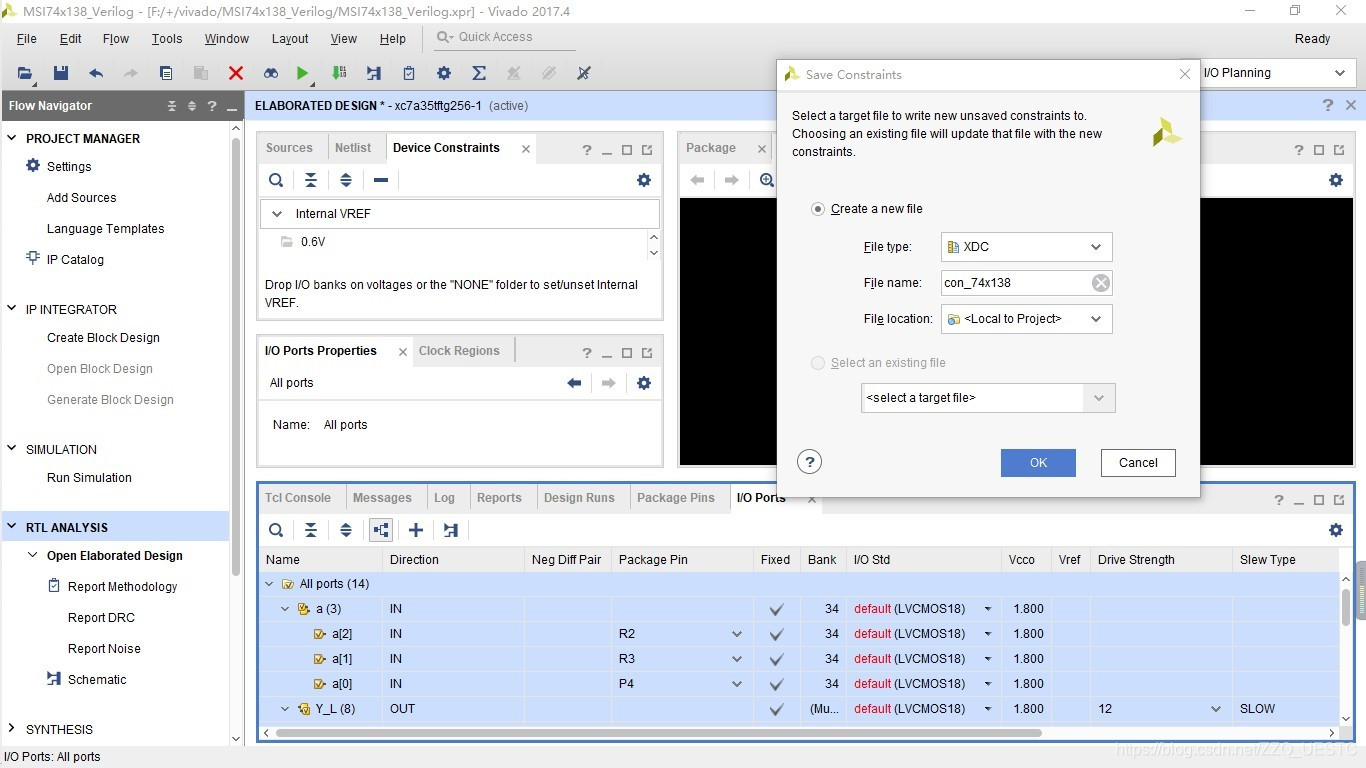Undo with the blue back arrow toolbar icon
Viewport: 1366px width, 768px height.
pos(96,73)
